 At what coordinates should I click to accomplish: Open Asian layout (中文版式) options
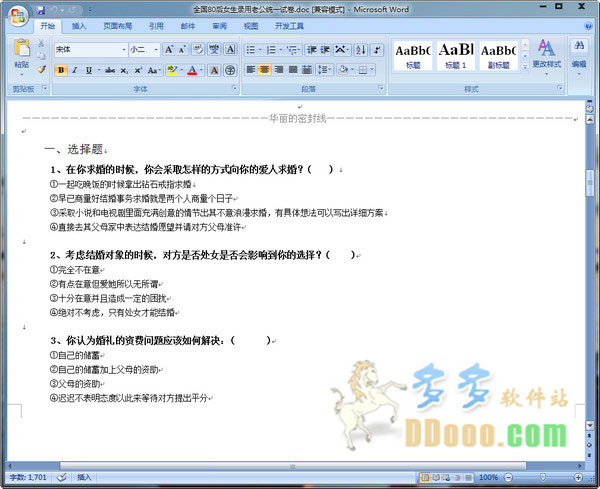pyautogui.click(x=341, y=49)
